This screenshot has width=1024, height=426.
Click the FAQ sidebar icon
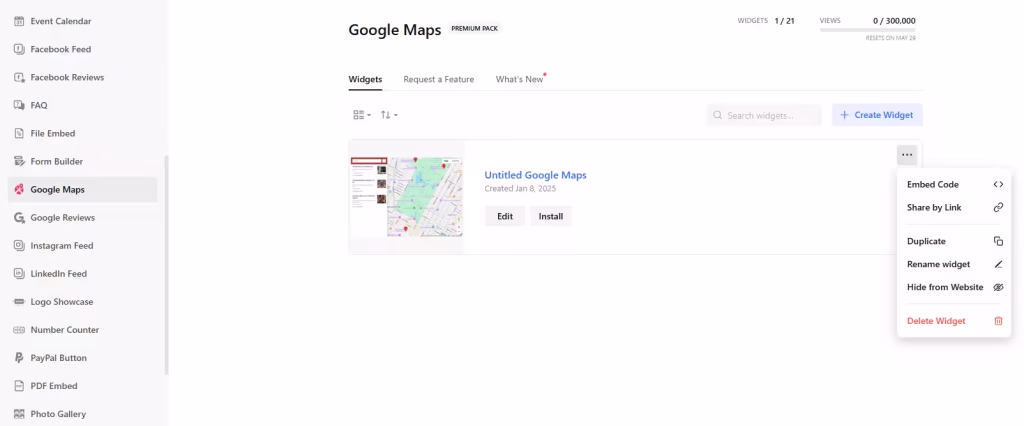click(20, 105)
